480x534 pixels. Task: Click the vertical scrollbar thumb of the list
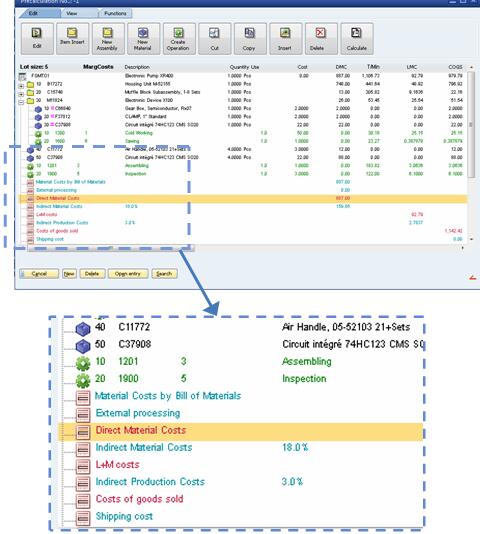471,124
